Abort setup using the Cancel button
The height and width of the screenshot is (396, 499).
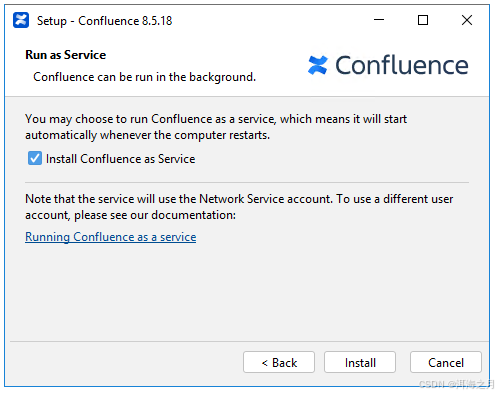pos(446,362)
